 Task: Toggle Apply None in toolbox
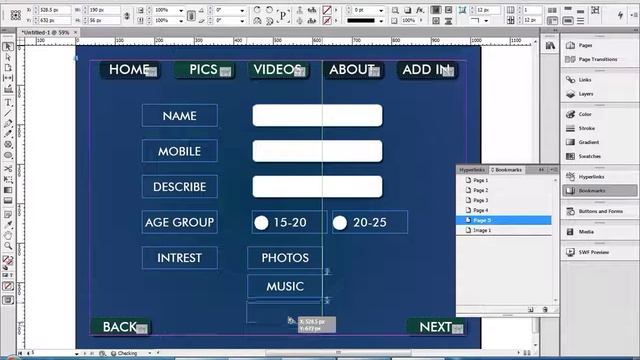tap(8, 286)
